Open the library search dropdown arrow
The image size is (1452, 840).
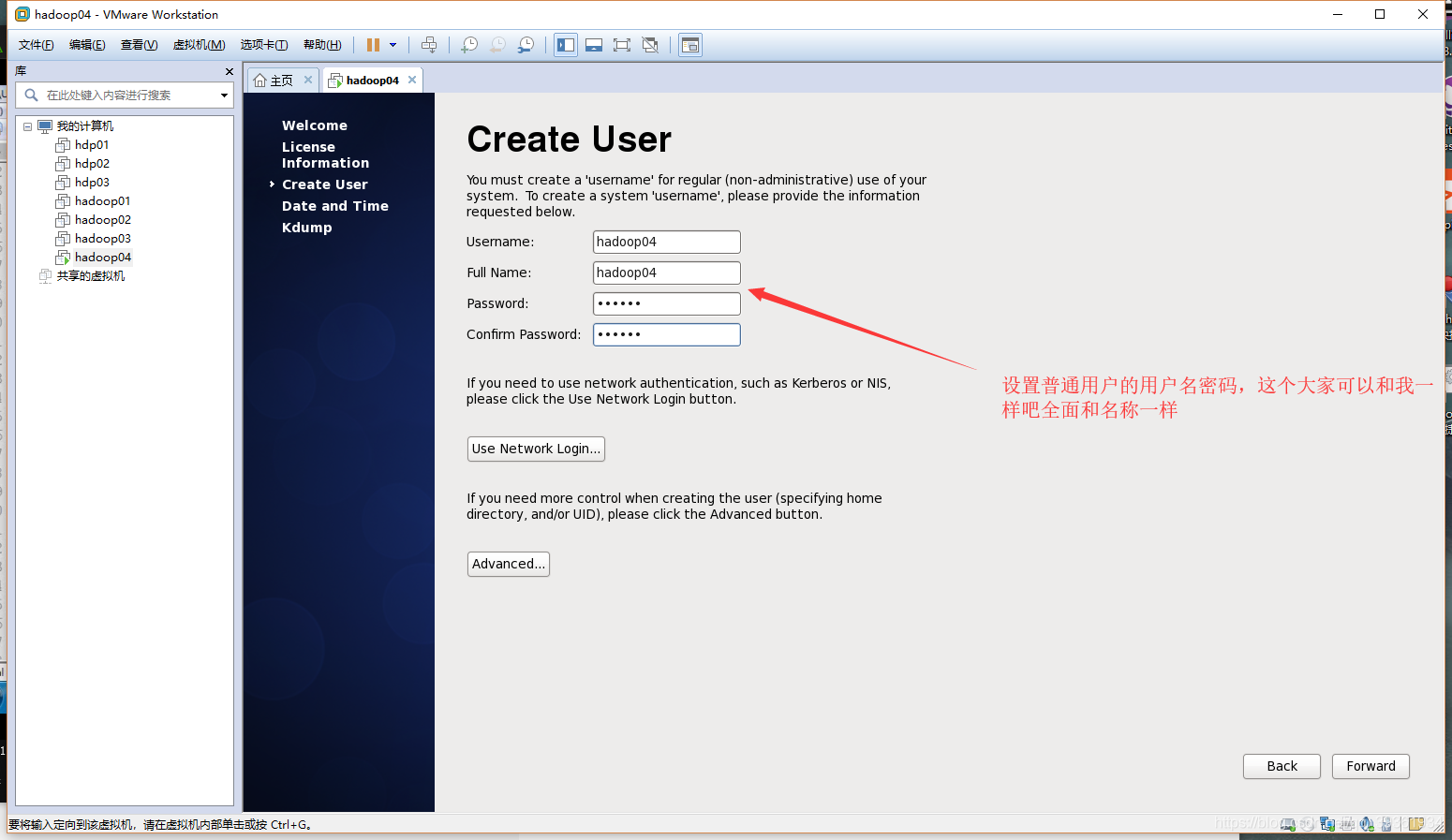pos(224,95)
